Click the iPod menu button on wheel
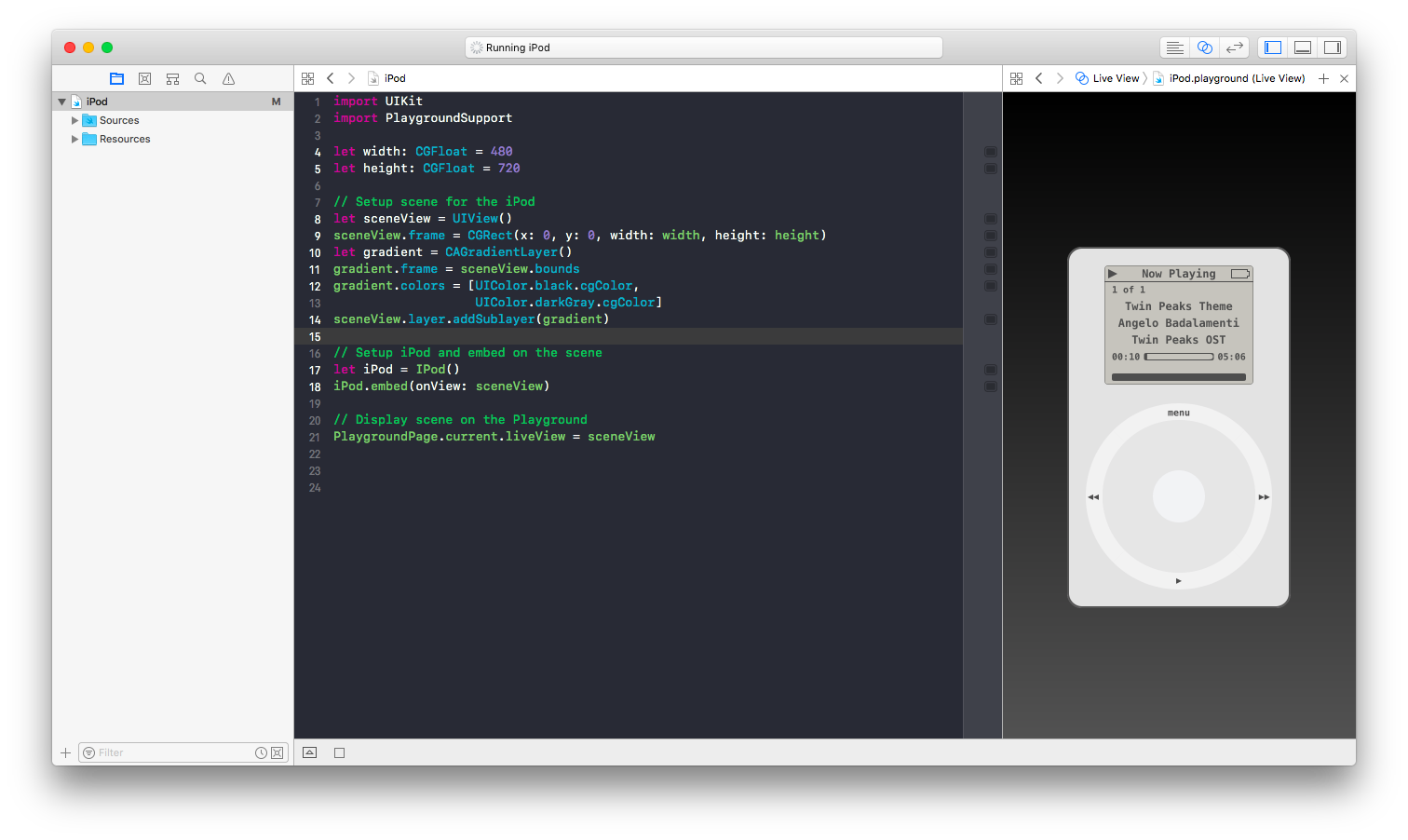This screenshot has height=840, width=1408. tap(1179, 413)
